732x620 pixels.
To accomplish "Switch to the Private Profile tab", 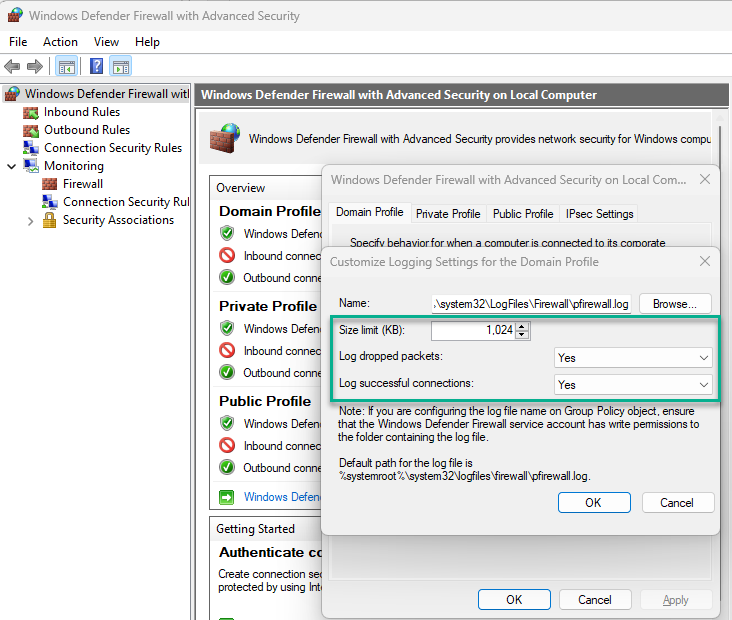I will (448, 214).
